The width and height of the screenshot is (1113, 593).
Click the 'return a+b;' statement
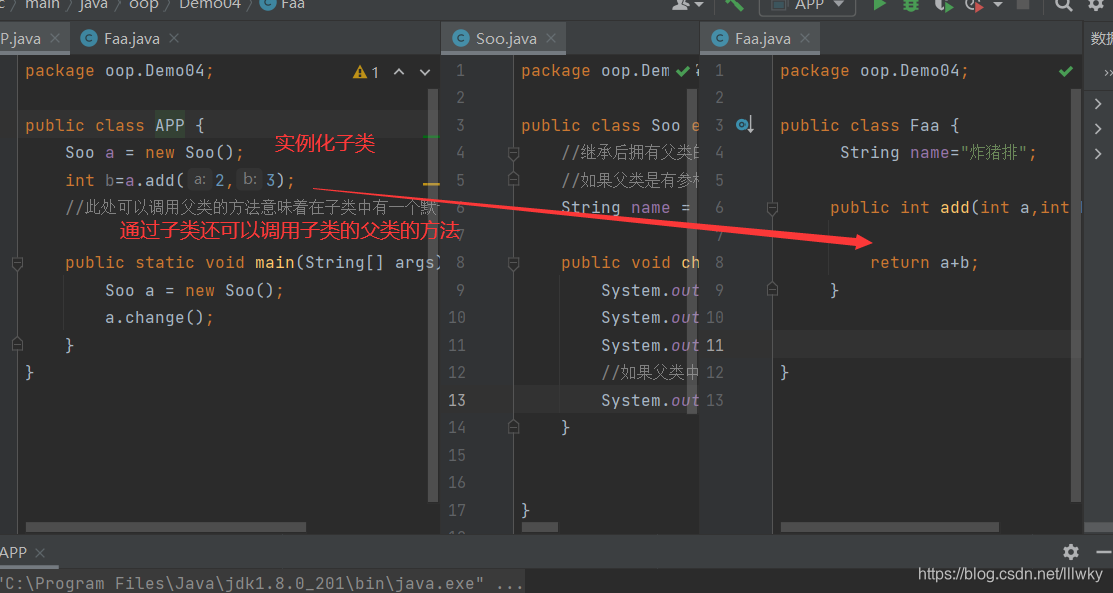[x=924, y=263]
